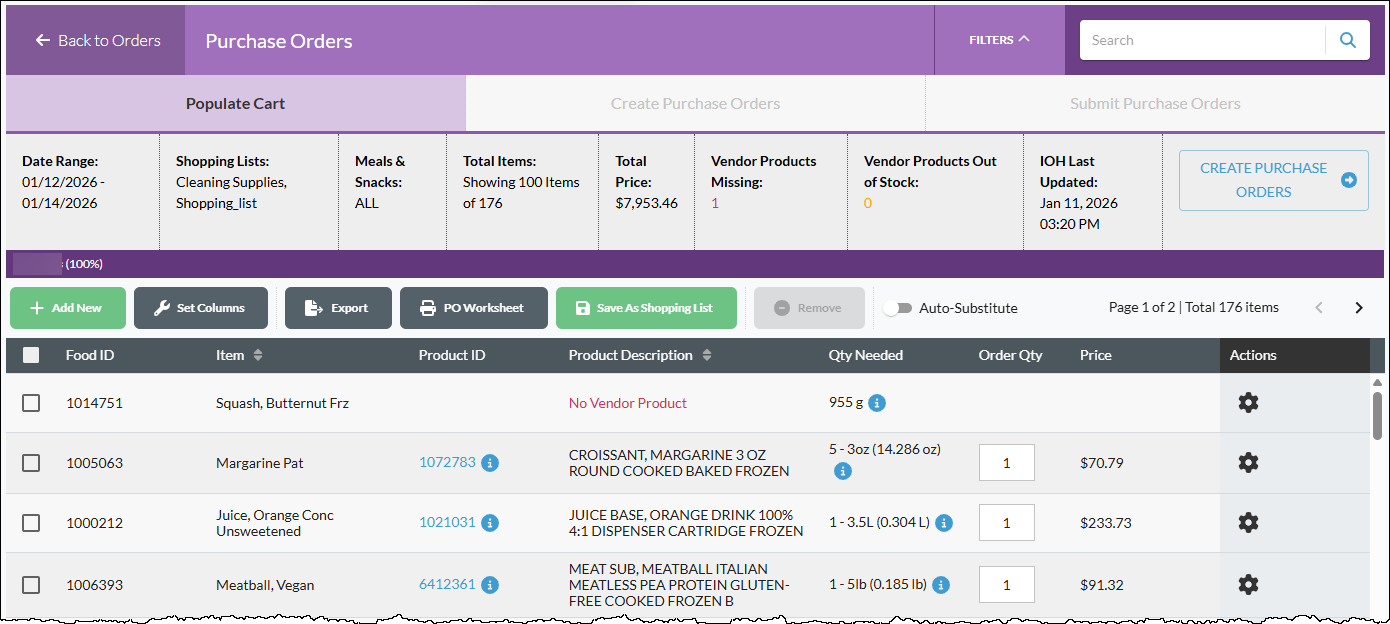Click info icon next to 955 g quantity

pyautogui.click(x=877, y=403)
